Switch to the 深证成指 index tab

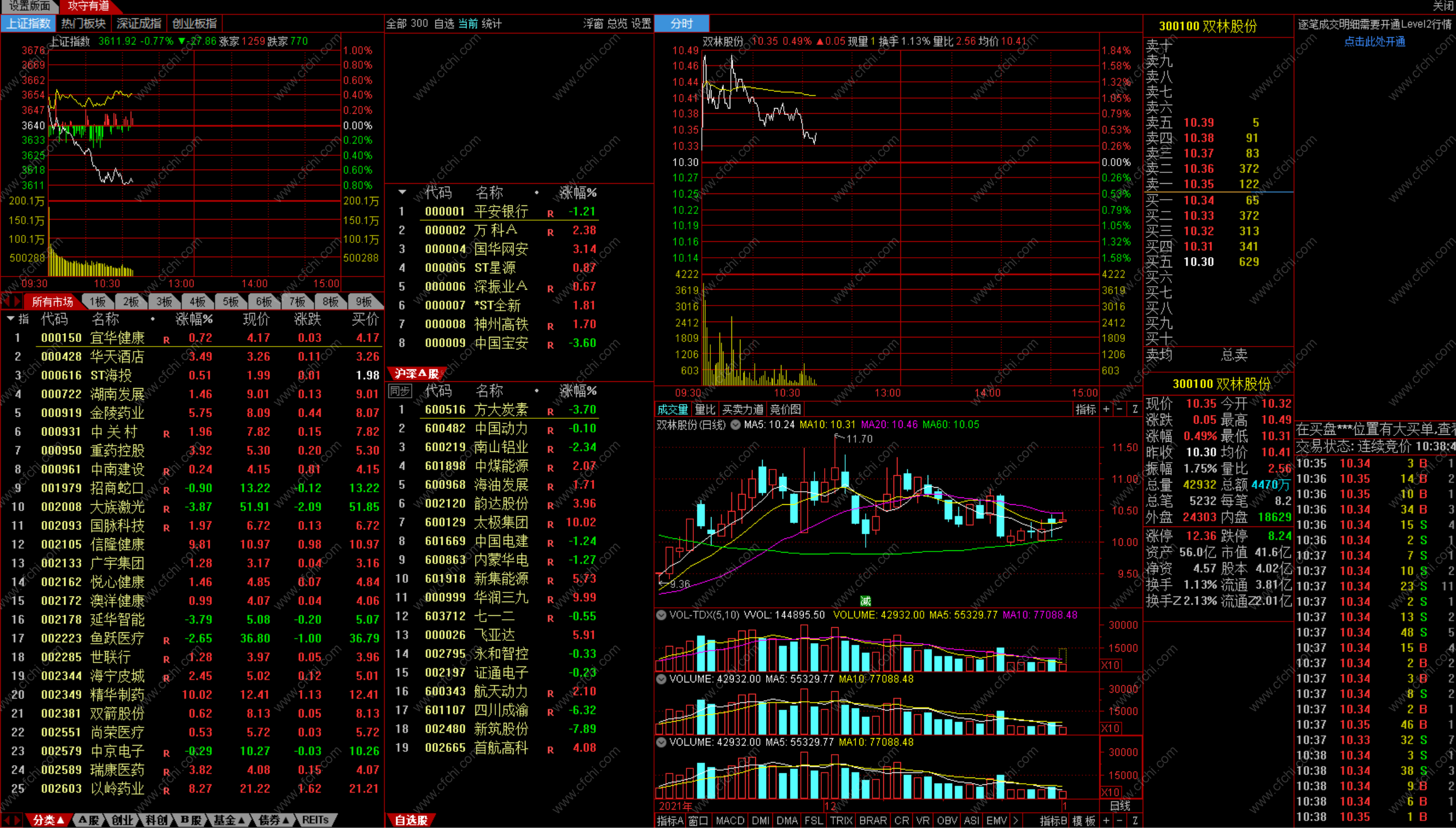139,23
